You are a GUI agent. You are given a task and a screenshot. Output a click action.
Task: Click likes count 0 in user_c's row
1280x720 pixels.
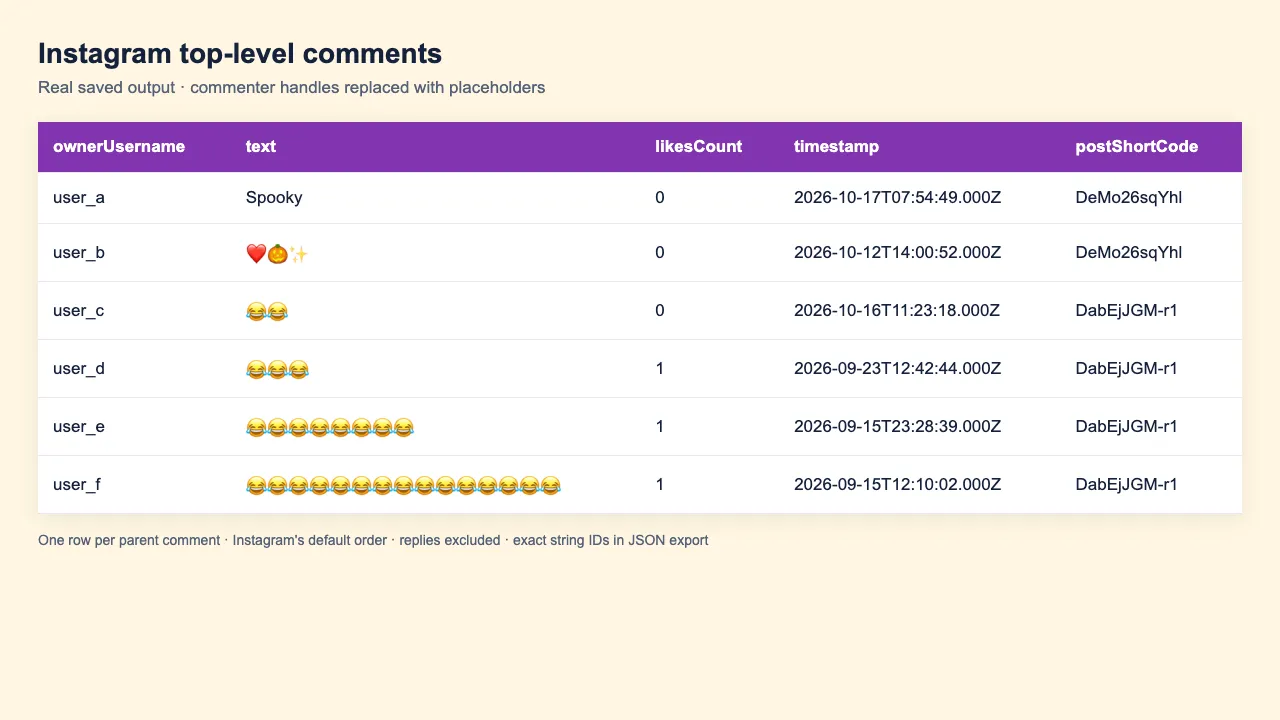[x=660, y=311]
